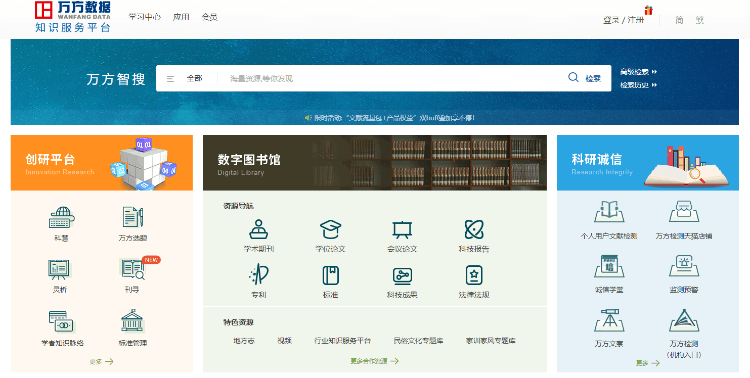Open the 学位论文 graduation cap icon
This screenshot has height=378, width=750.
(331, 230)
